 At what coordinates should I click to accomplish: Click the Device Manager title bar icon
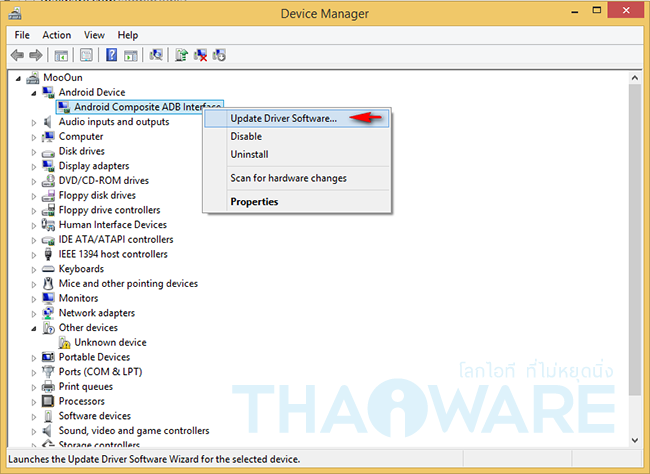(x=15, y=13)
